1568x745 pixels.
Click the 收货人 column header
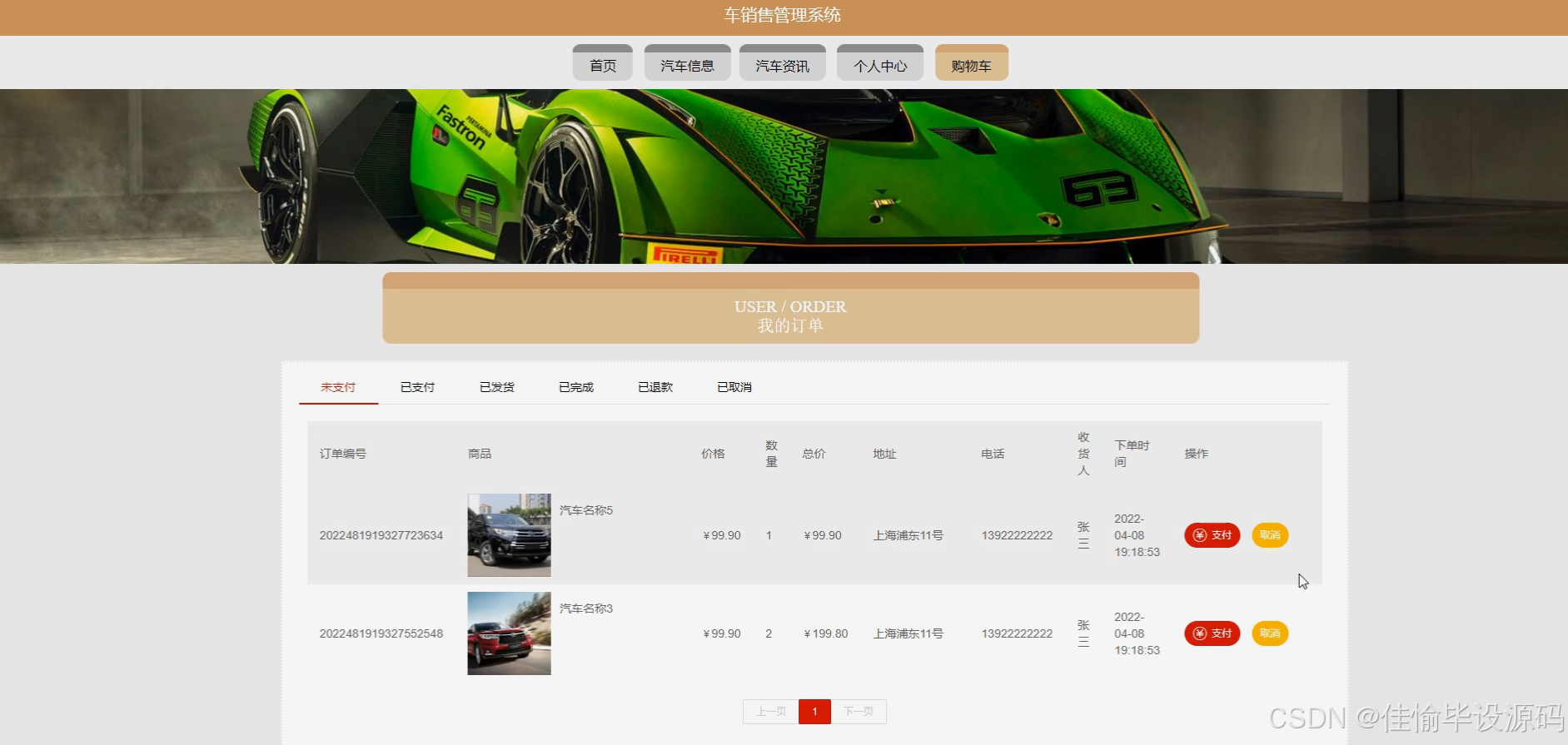coord(1083,454)
